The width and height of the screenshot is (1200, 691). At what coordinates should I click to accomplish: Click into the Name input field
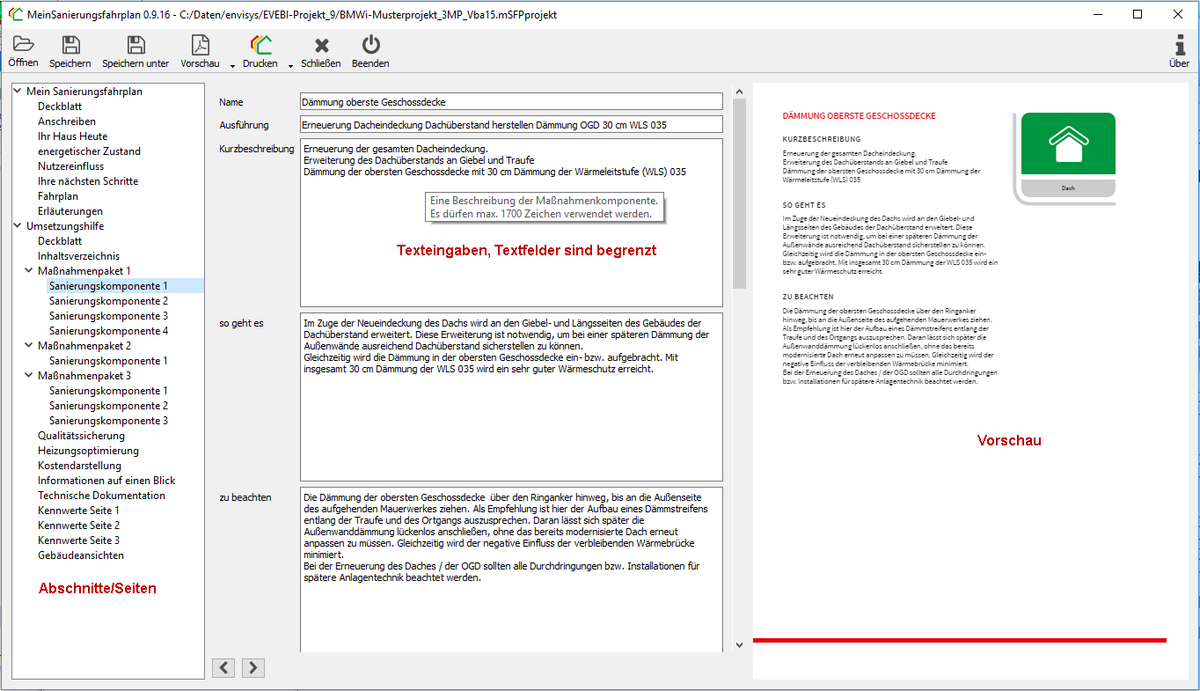[511, 102]
